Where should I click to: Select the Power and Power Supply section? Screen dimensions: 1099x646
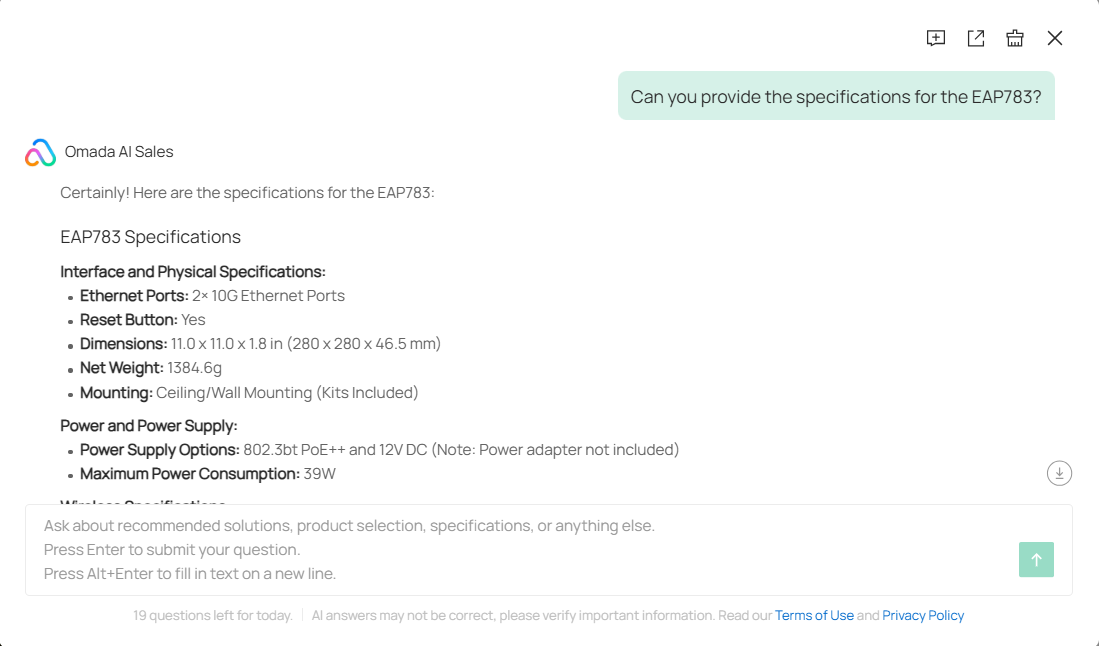[x=150, y=425]
